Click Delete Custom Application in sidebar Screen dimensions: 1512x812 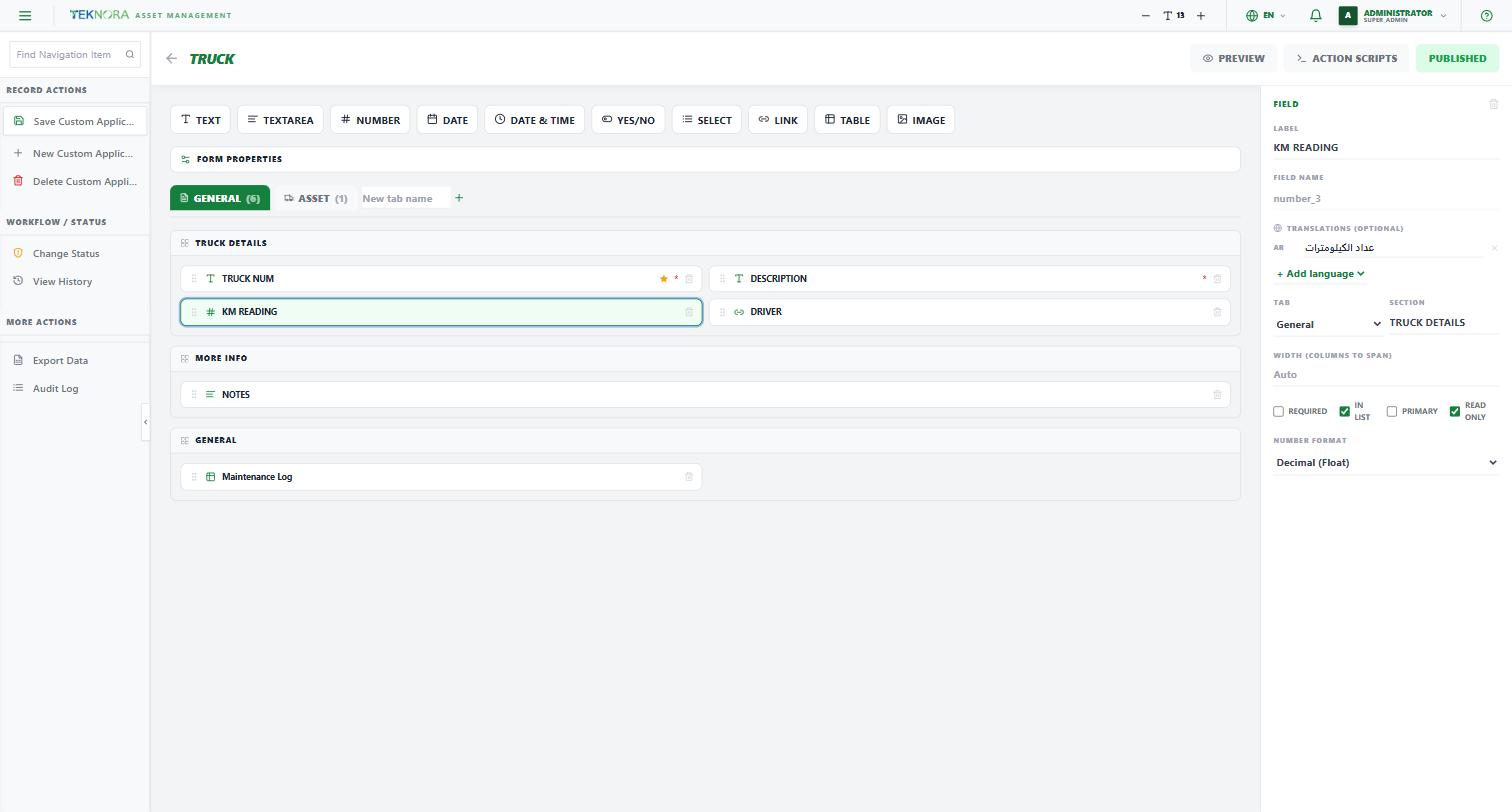coord(75,181)
